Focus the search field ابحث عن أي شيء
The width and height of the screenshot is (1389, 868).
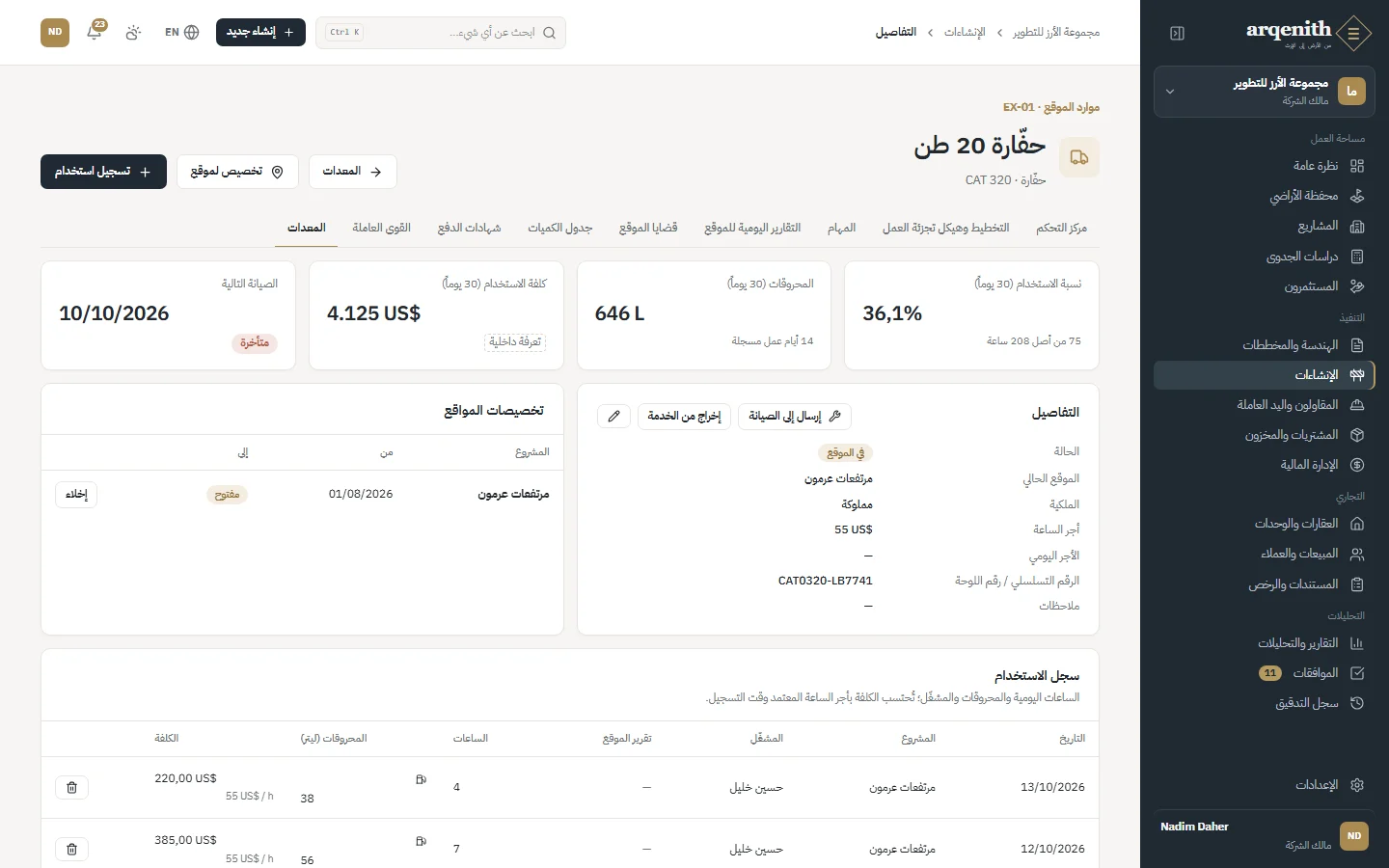pyautogui.click(x=441, y=32)
